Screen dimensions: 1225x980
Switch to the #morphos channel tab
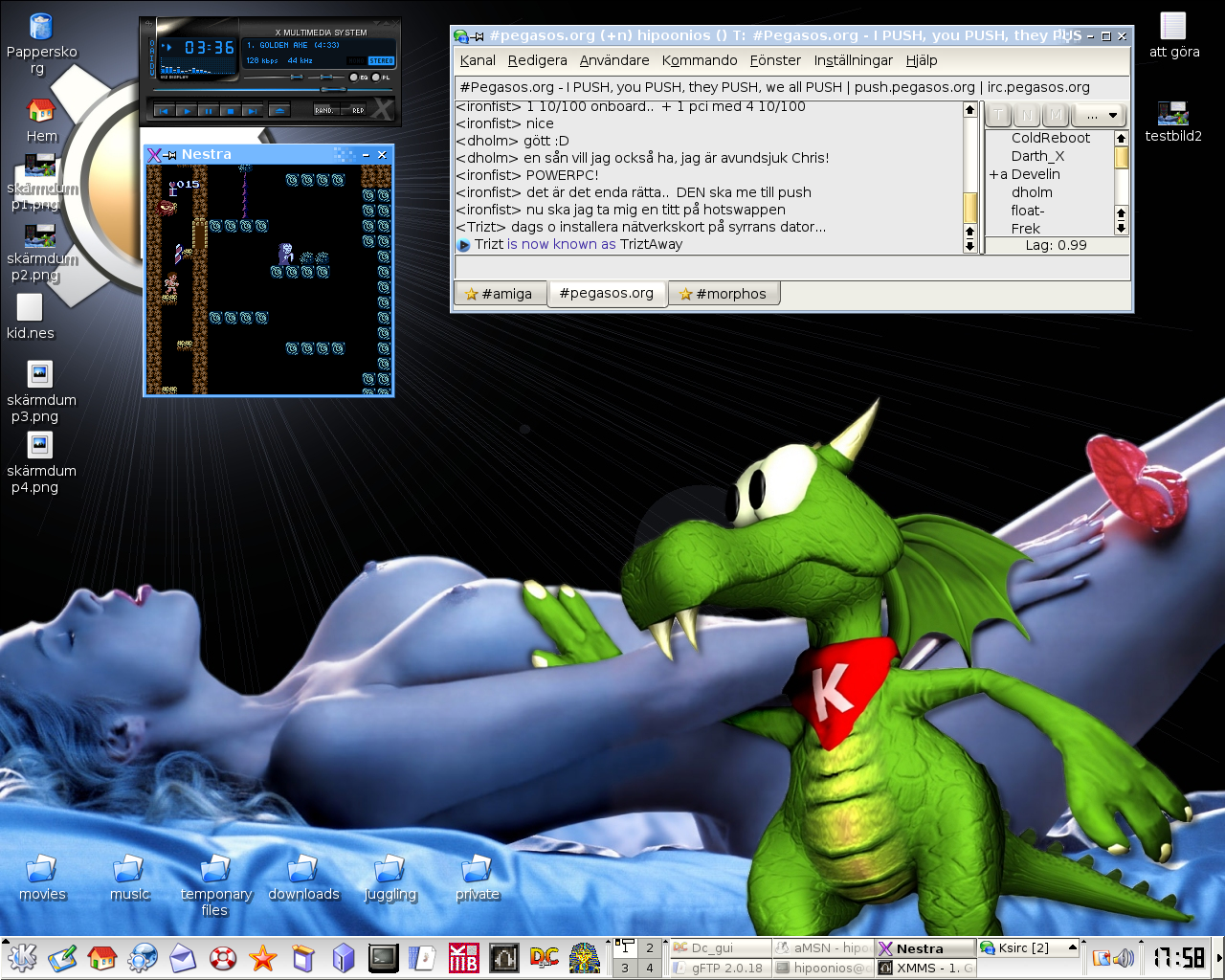pos(724,294)
